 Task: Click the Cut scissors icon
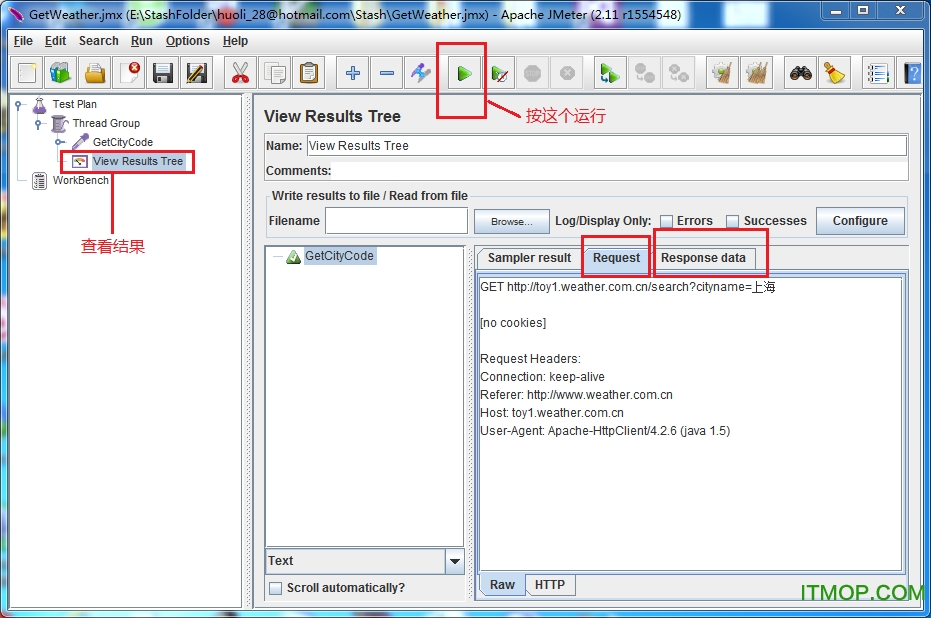(x=239, y=73)
